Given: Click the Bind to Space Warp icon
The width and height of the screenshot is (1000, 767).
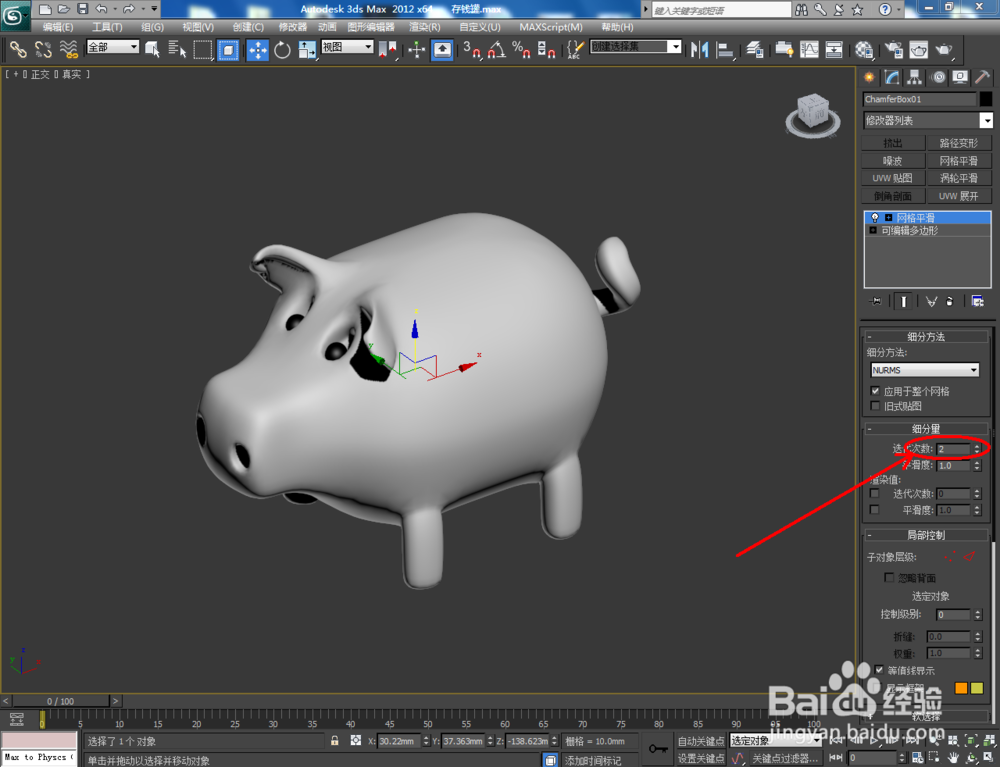Looking at the screenshot, I should pos(69,49).
